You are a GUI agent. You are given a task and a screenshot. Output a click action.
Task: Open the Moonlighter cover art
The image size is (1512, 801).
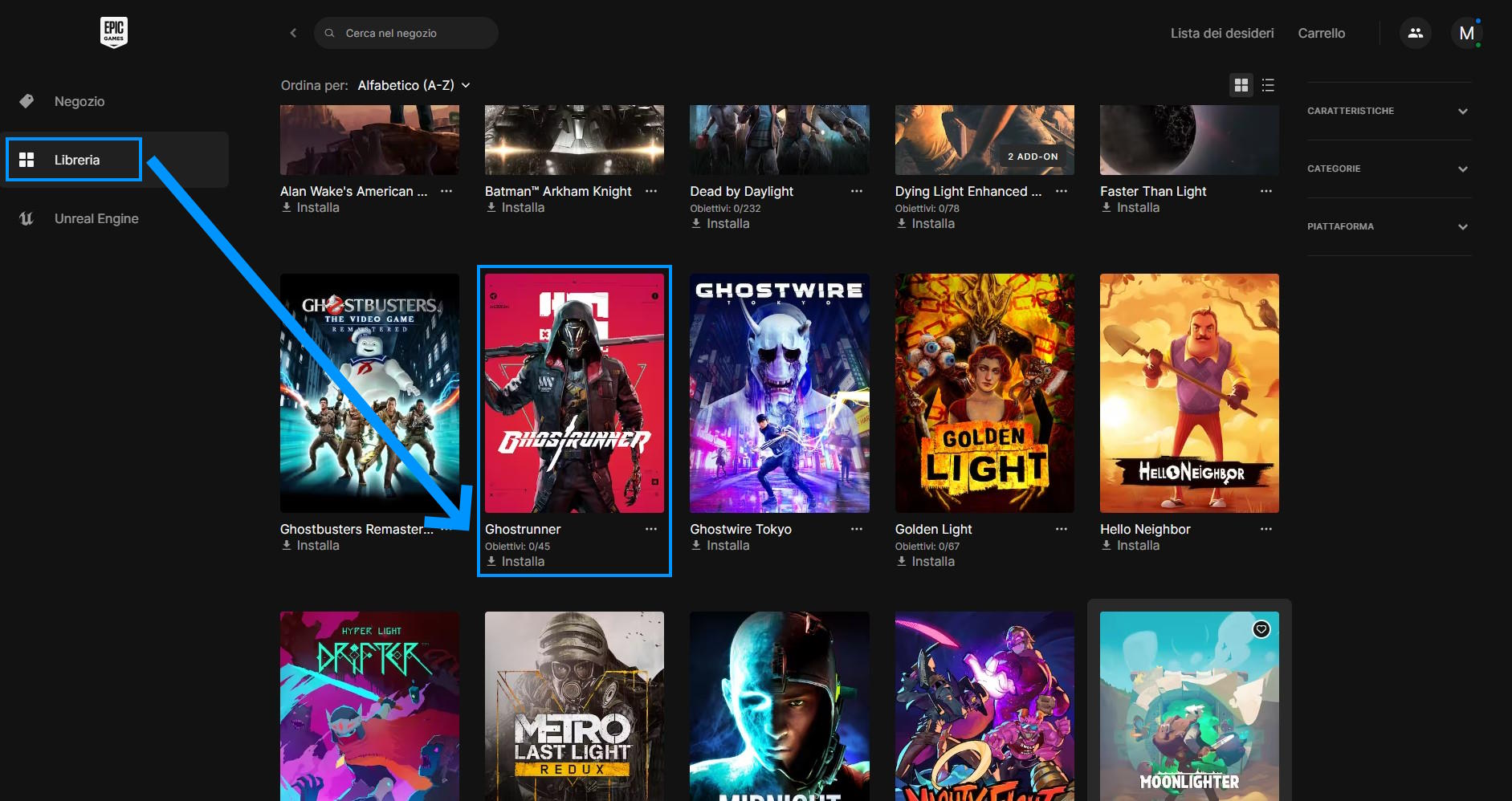coord(1189,706)
